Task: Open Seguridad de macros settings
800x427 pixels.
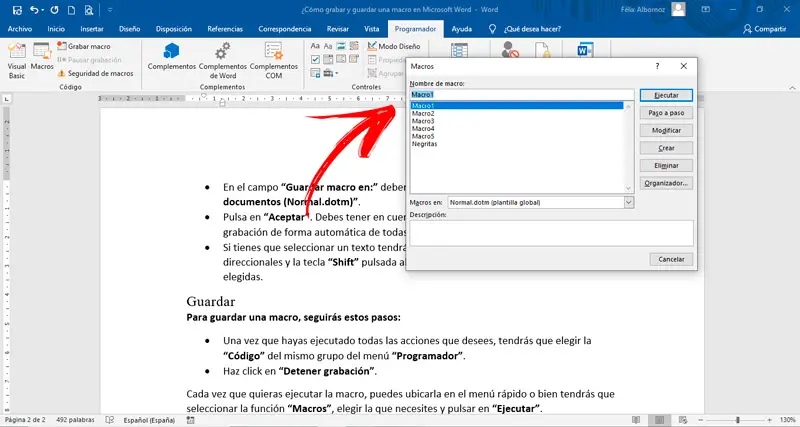Action: click(x=95, y=73)
